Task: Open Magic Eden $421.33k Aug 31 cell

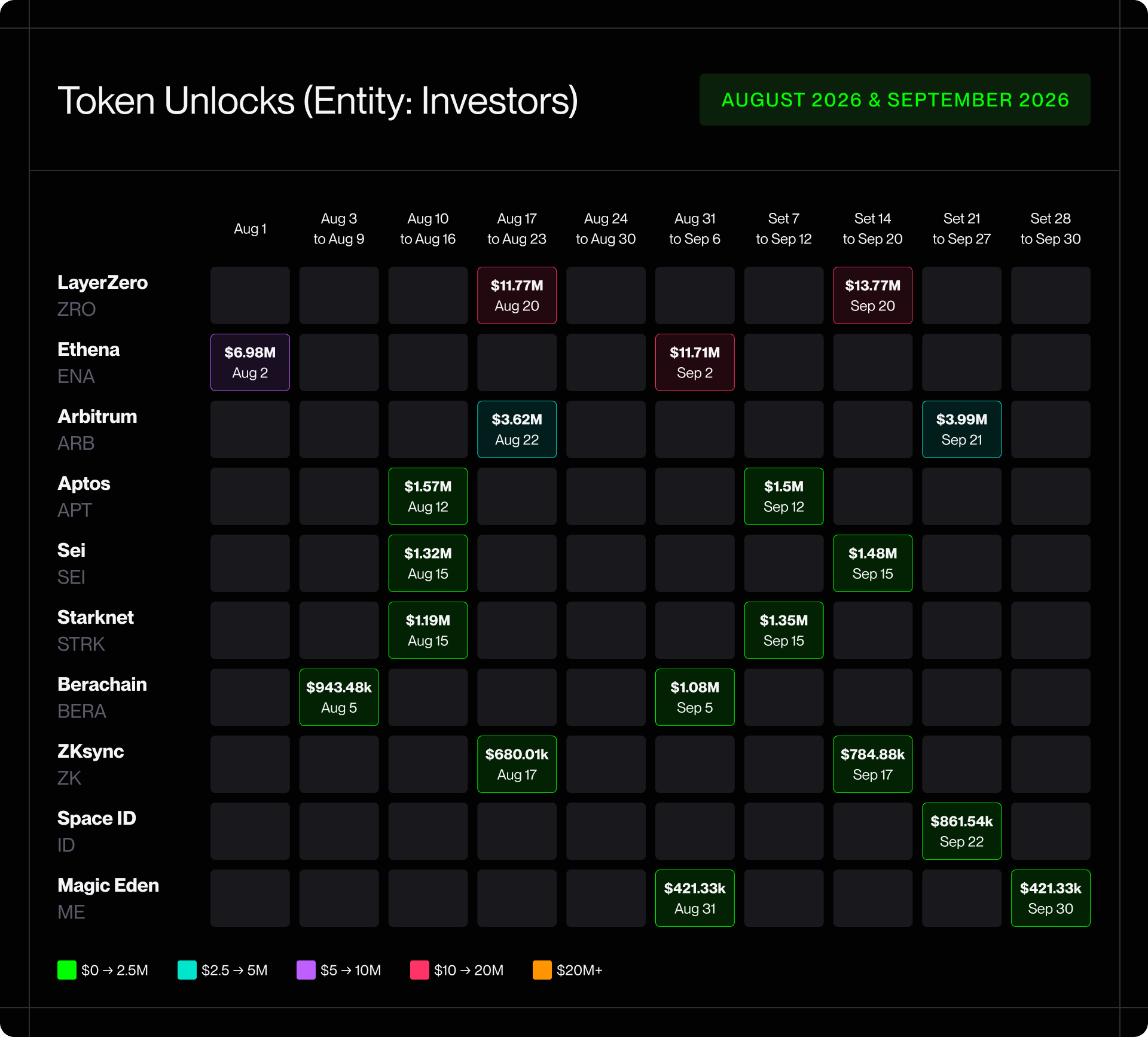Action: click(x=695, y=898)
